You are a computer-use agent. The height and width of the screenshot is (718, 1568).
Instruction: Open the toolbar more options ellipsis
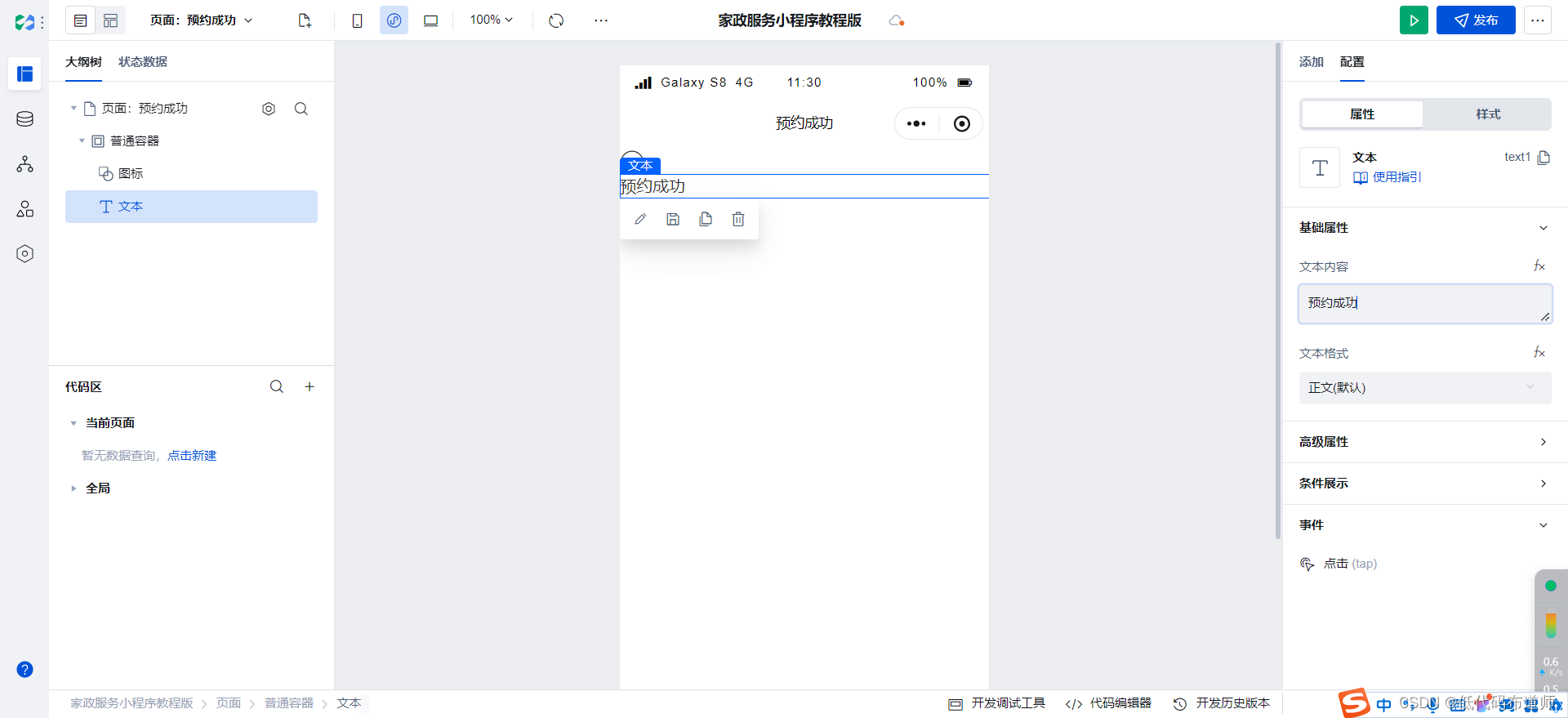601,20
